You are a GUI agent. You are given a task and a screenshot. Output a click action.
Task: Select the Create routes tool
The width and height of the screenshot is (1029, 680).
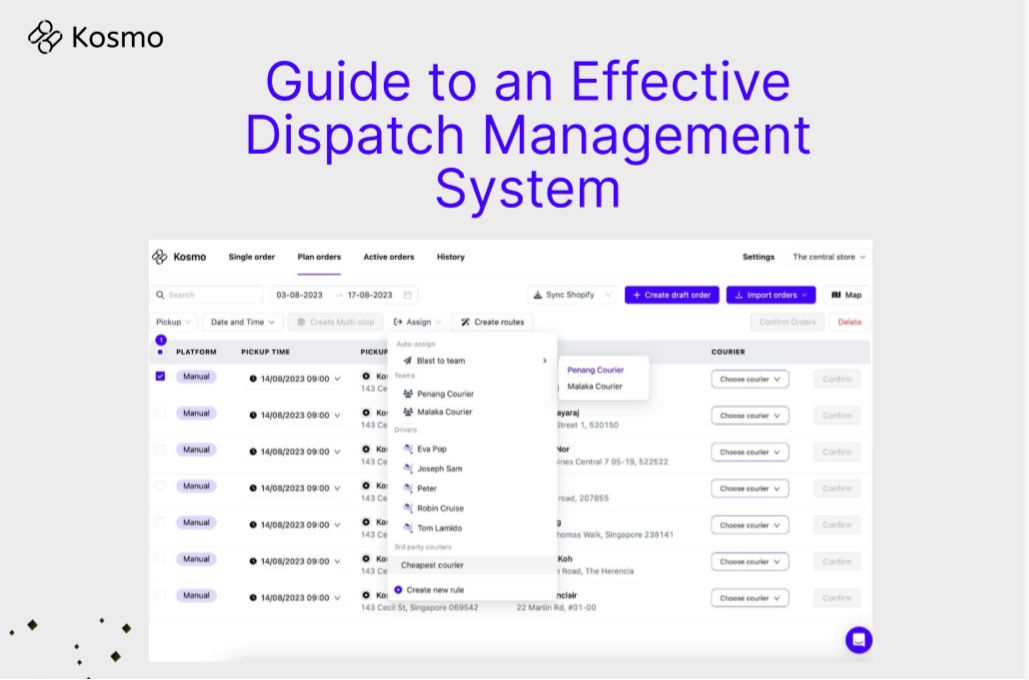tap(495, 322)
